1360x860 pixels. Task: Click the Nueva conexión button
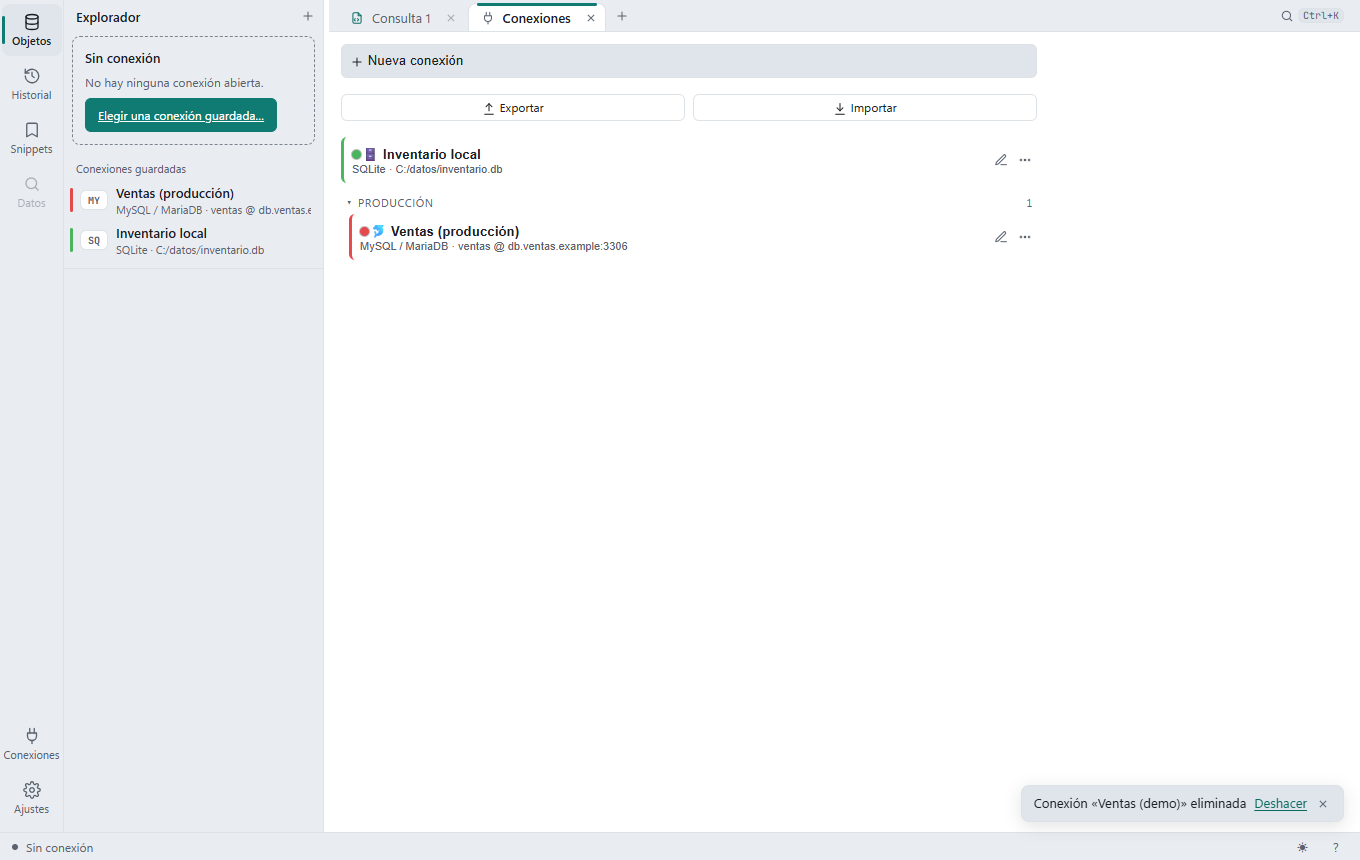coord(689,61)
